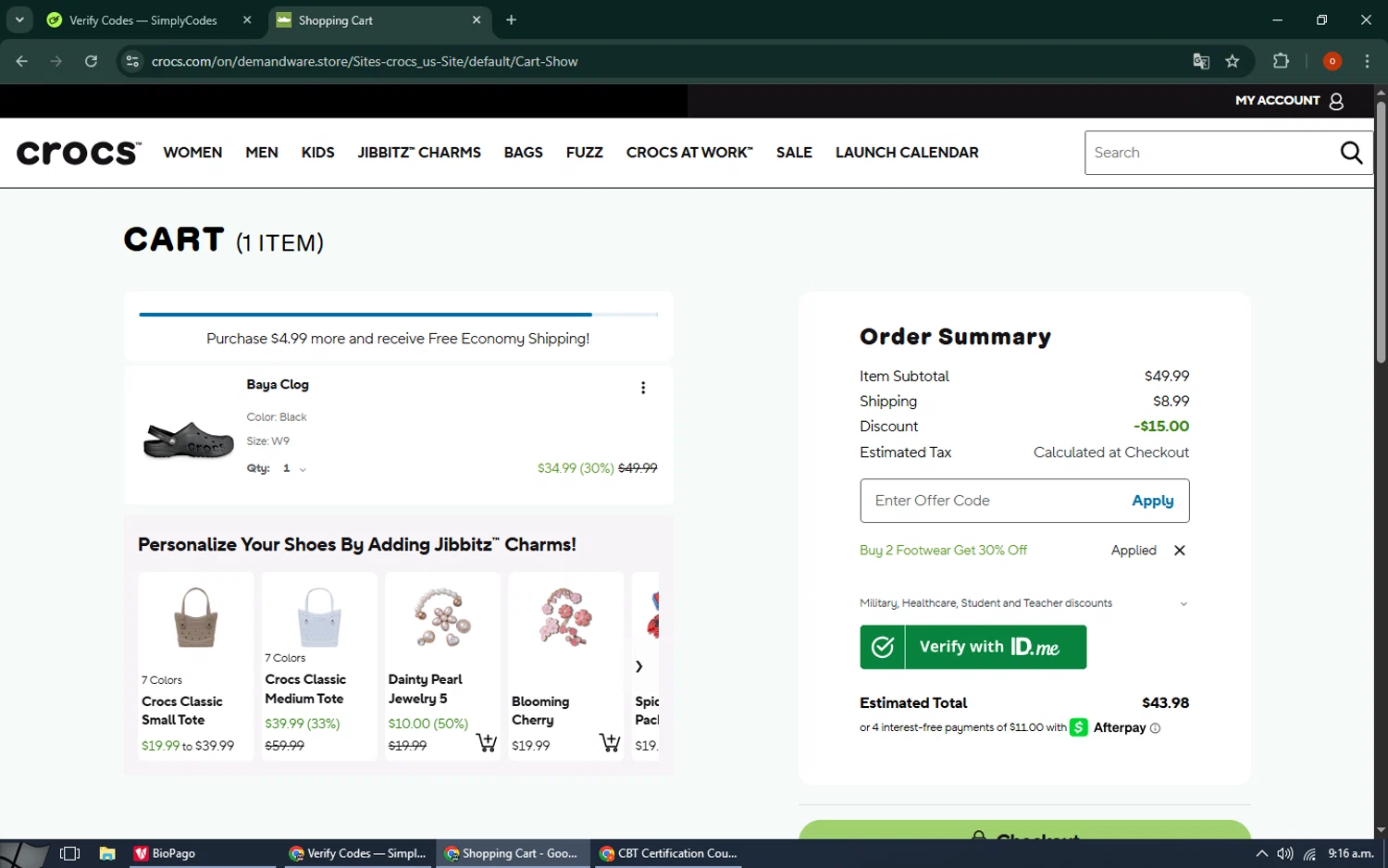Open LAUNCH CALENDAR menu
This screenshot has height=868, width=1388.
click(907, 153)
